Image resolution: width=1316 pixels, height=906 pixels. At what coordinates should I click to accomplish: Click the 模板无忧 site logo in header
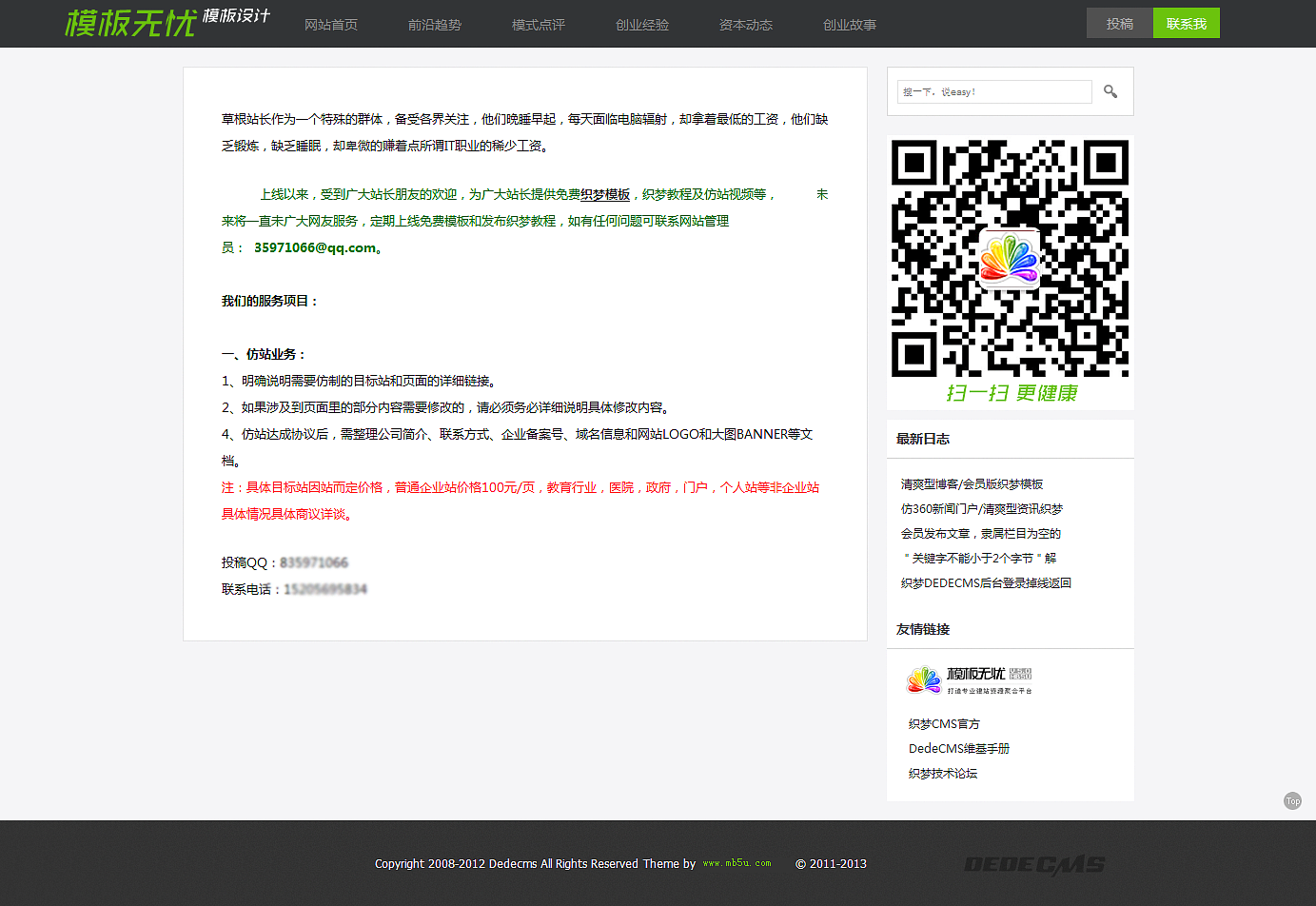coord(167,23)
